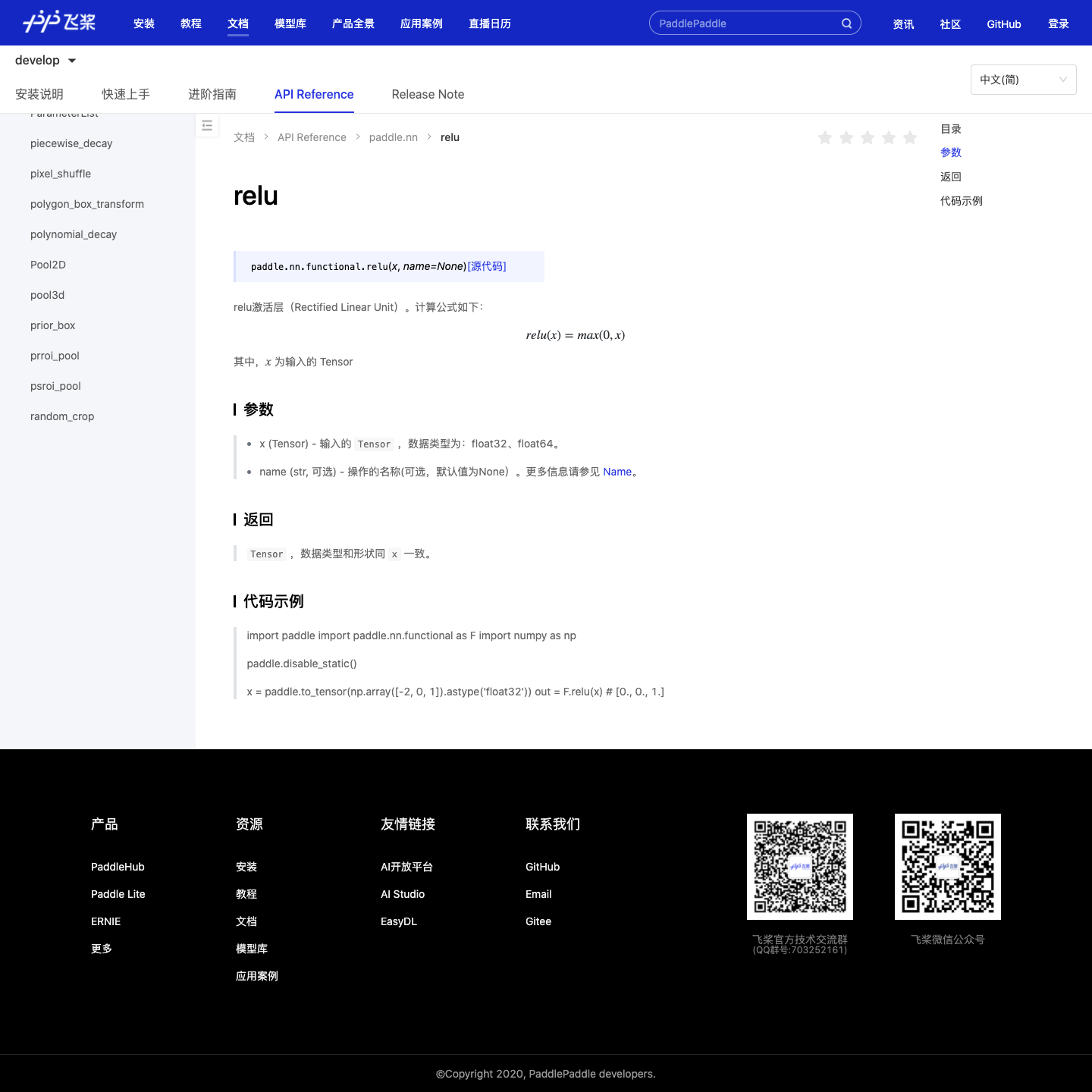The height and width of the screenshot is (1092, 1092).
Task: Select prior_box in sidebar
Action: point(53,325)
